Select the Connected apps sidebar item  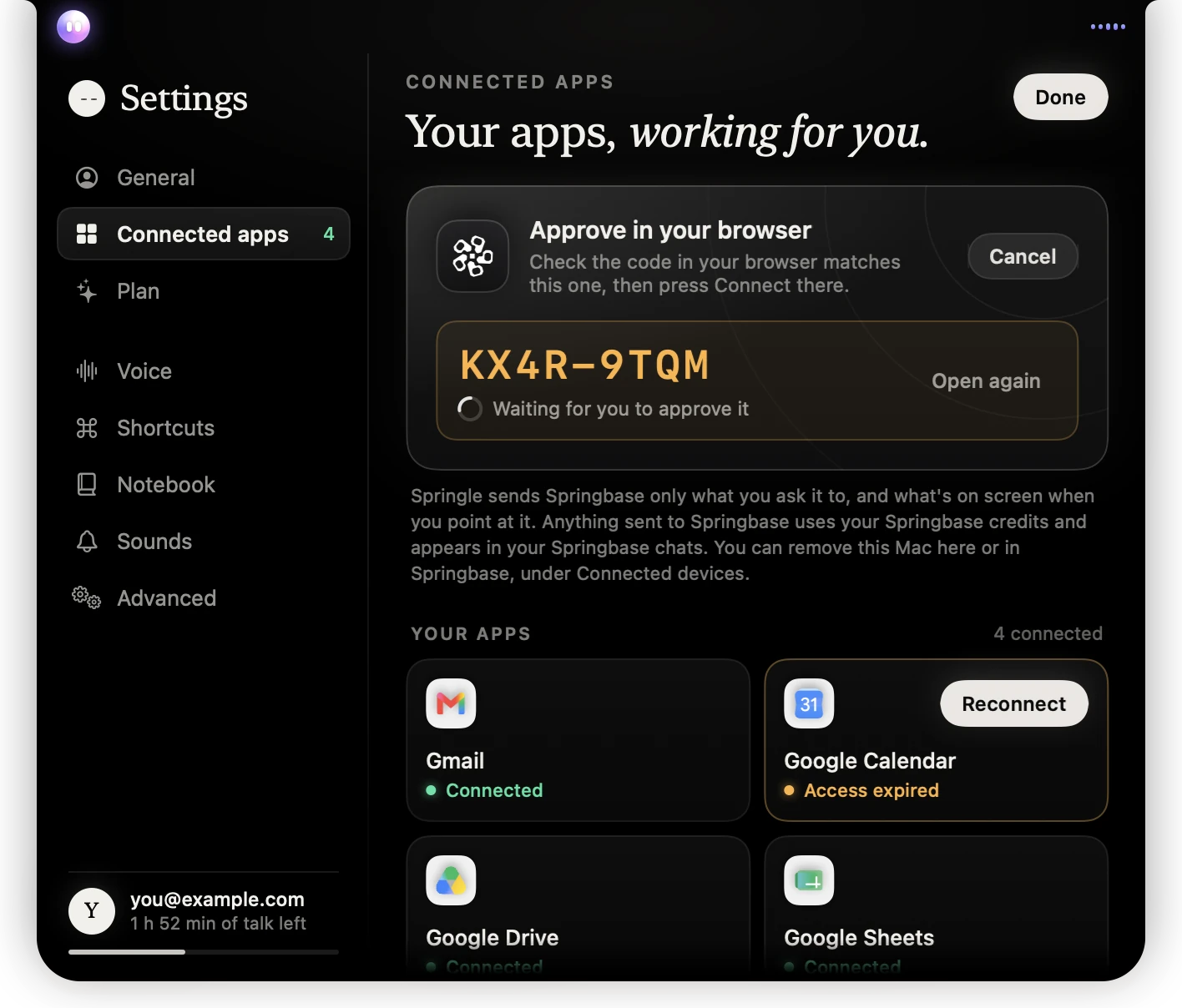tap(204, 234)
